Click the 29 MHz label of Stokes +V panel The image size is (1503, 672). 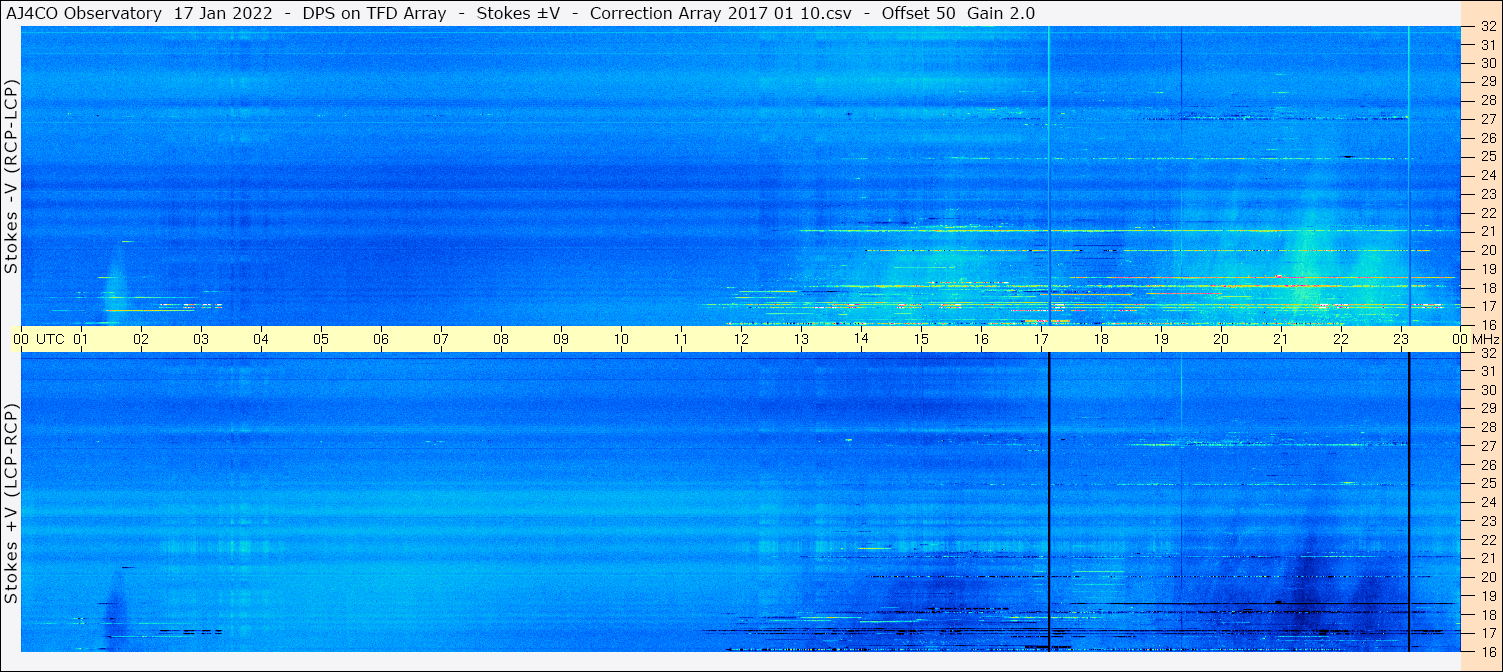[1487, 408]
